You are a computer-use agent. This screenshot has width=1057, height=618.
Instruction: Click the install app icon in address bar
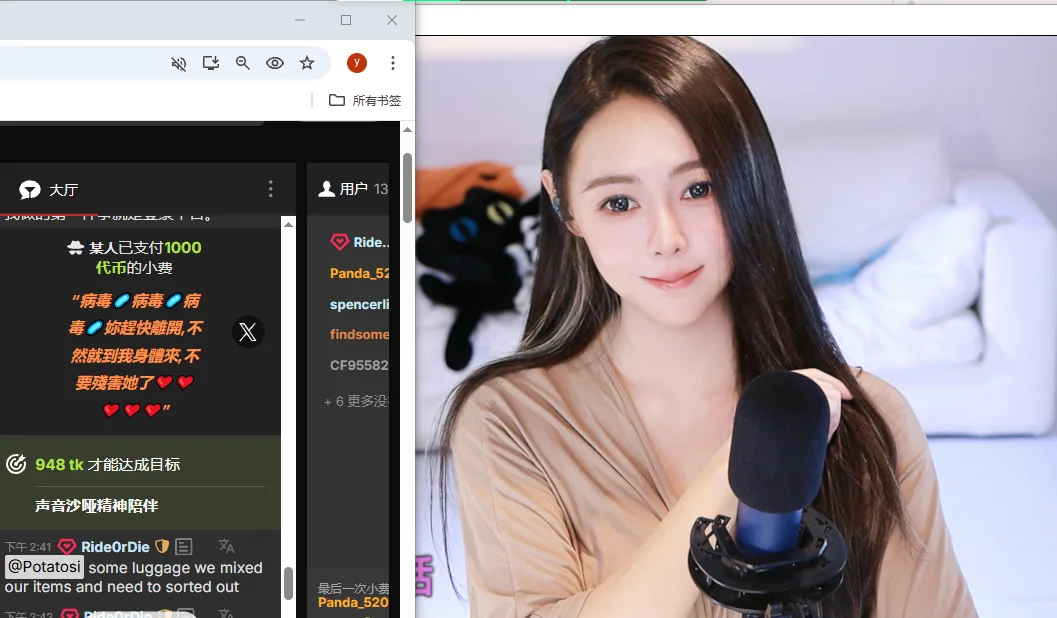tap(211, 63)
